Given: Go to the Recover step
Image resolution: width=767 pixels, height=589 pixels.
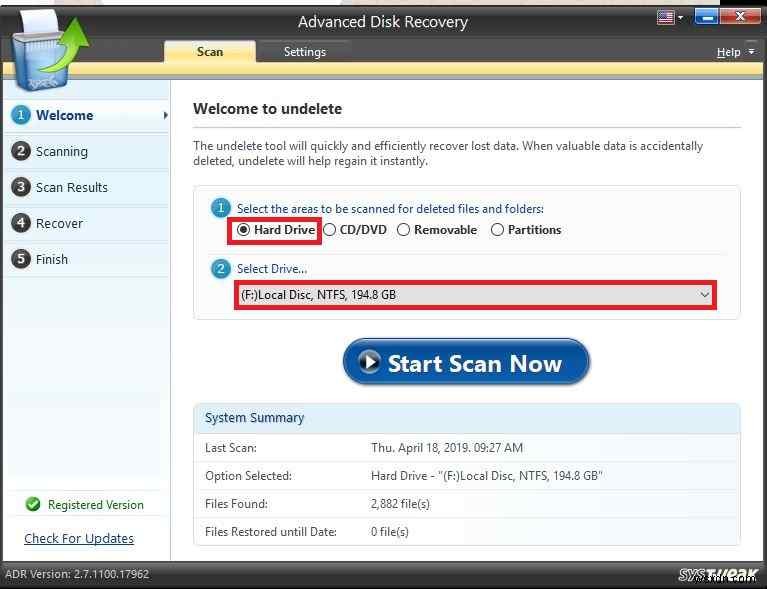Looking at the screenshot, I should [x=86, y=224].
